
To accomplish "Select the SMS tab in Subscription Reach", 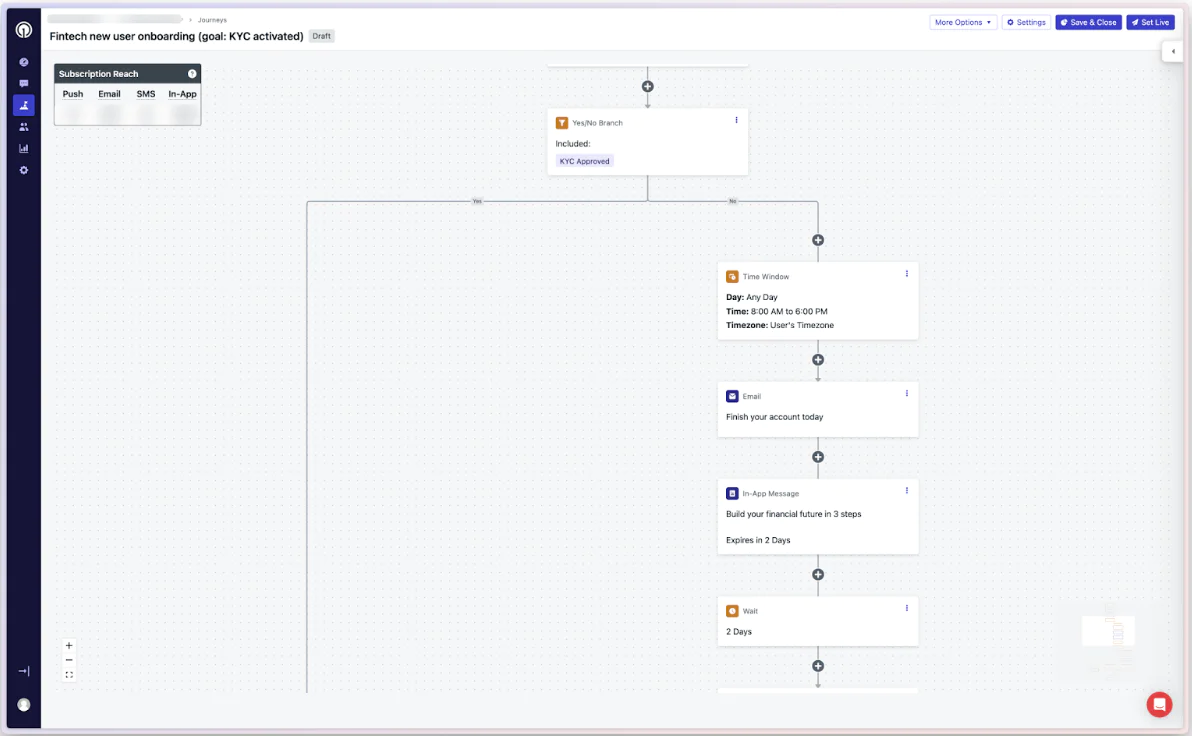I will [x=145, y=93].
